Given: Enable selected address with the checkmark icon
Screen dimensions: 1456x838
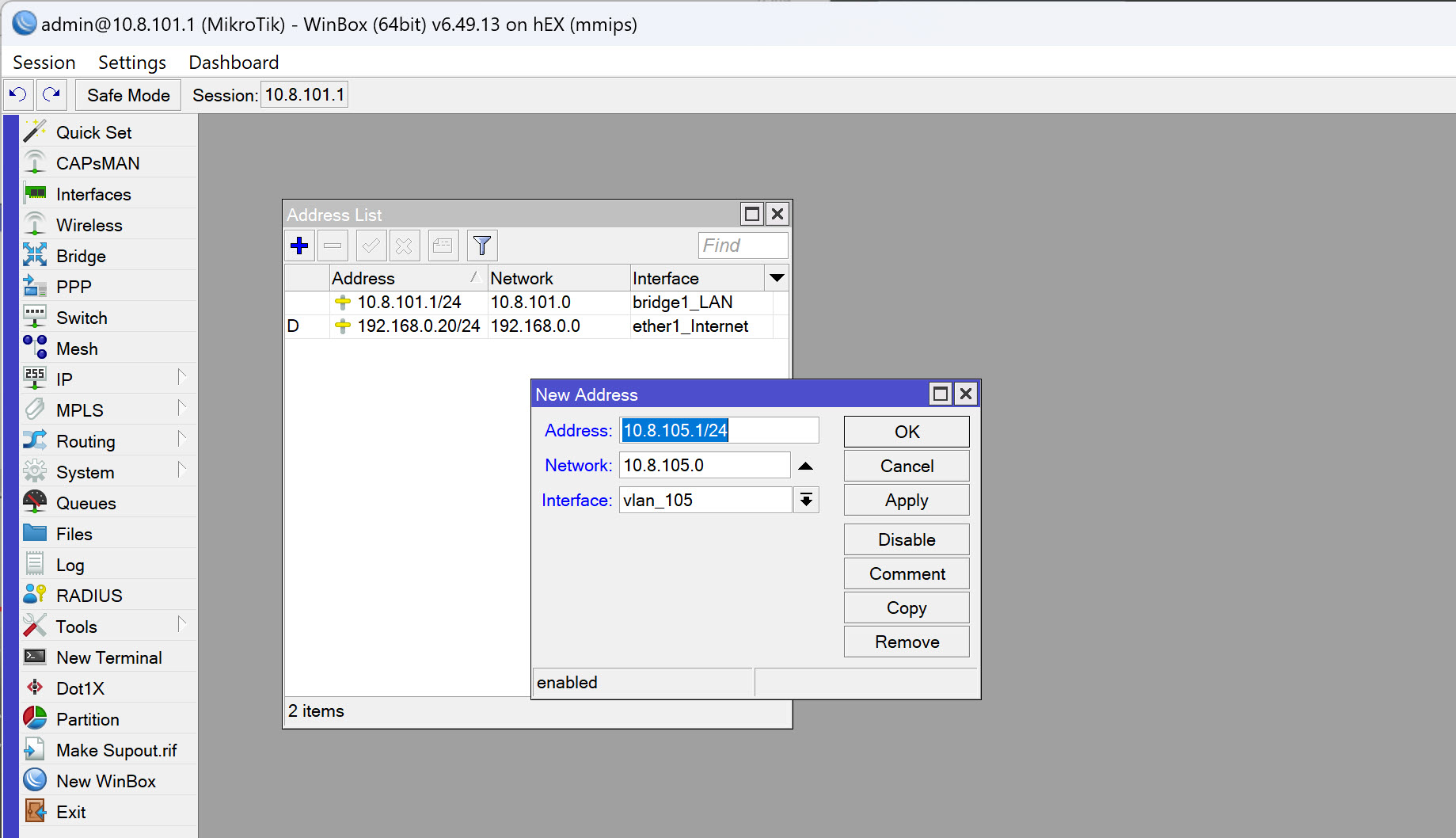Looking at the screenshot, I should [x=369, y=246].
